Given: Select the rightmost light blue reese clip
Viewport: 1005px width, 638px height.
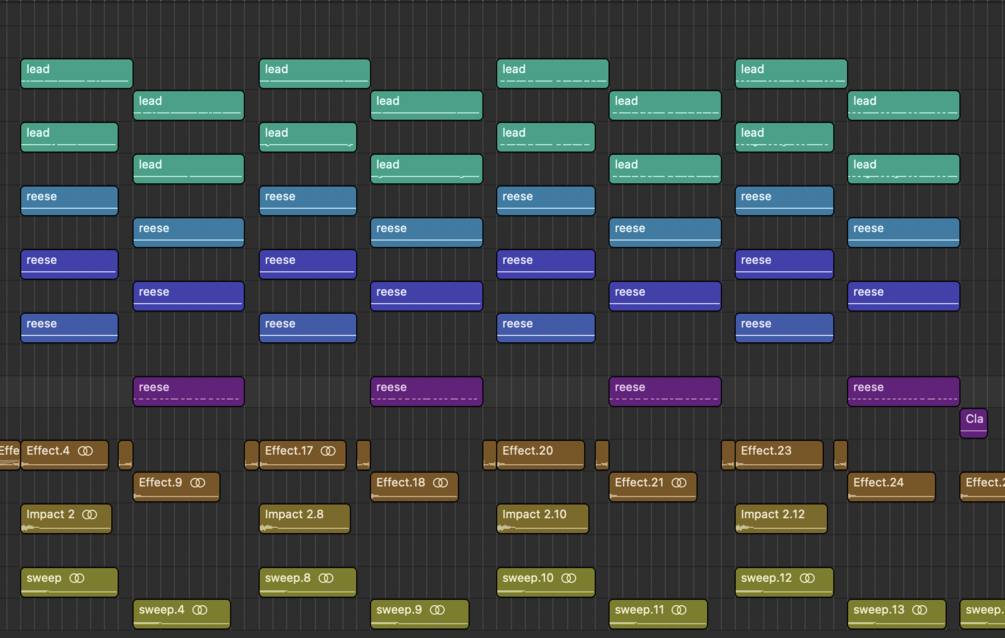Looking at the screenshot, I should click(903, 232).
